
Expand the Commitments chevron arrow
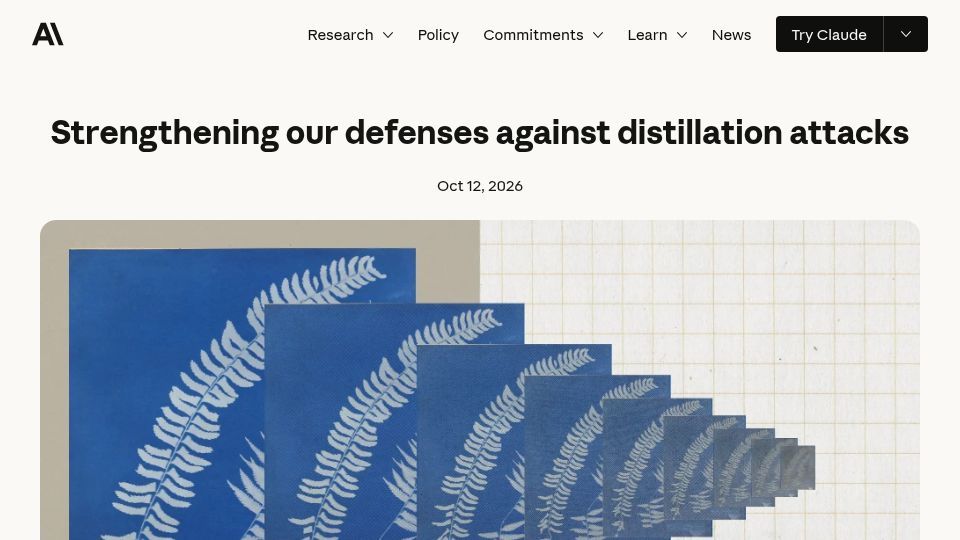click(x=598, y=35)
